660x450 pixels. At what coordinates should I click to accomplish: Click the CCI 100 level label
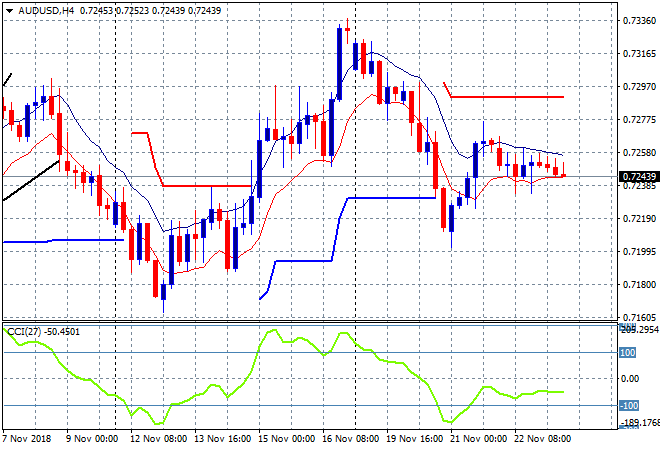pyautogui.click(x=627, y=352)
